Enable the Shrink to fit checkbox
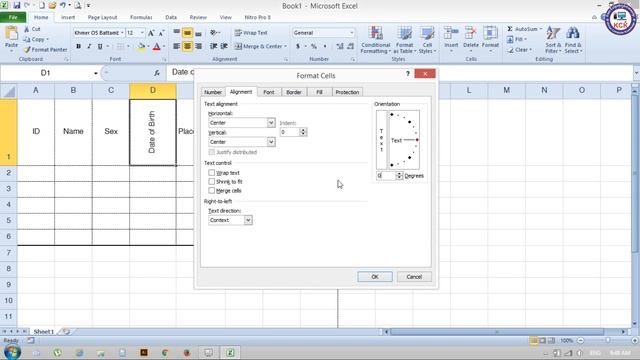The height and width of the screenshot is (360, 640). 211,182
